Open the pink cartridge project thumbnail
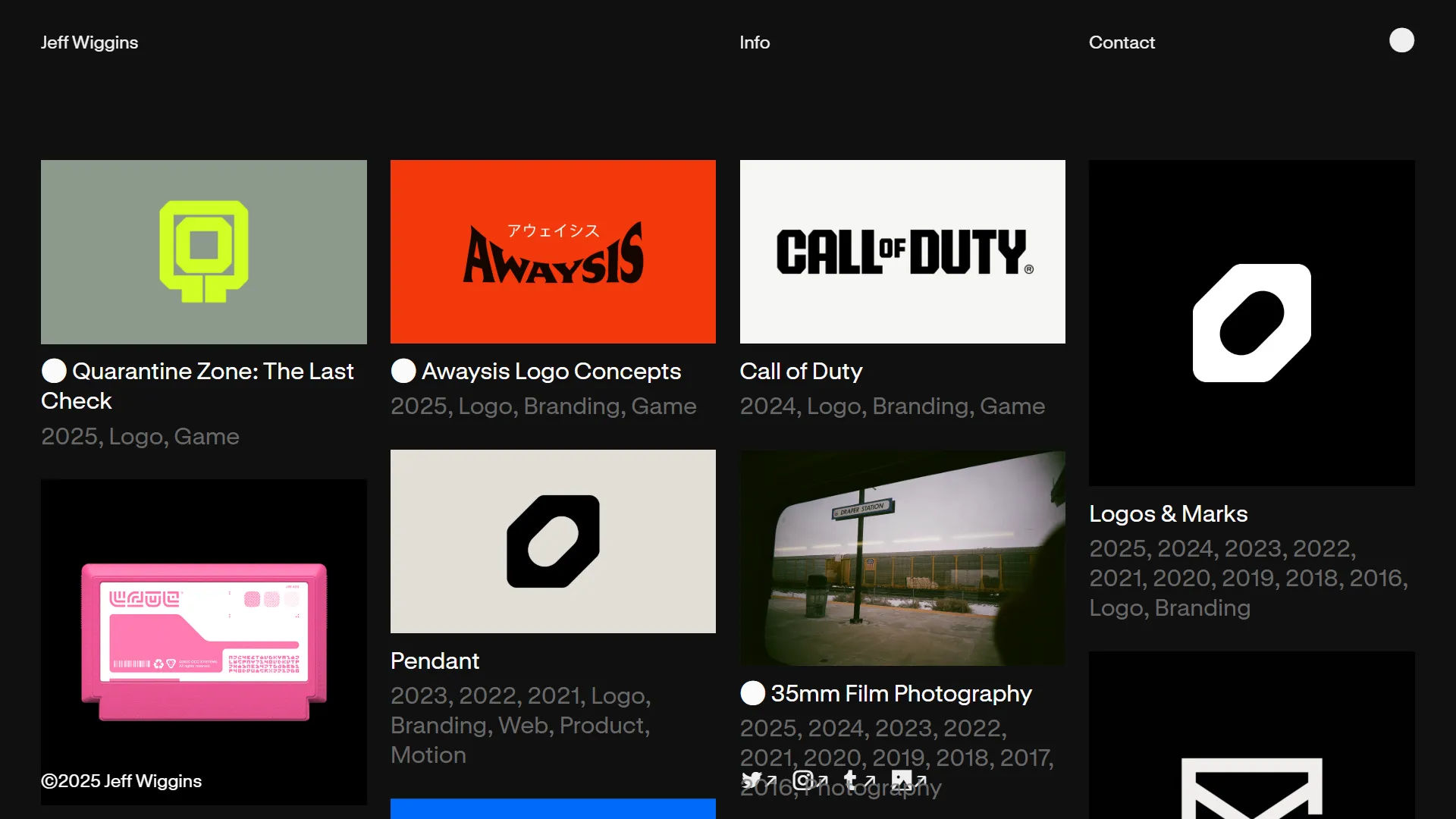This screenshot has height=819, width=1456. 203,641
